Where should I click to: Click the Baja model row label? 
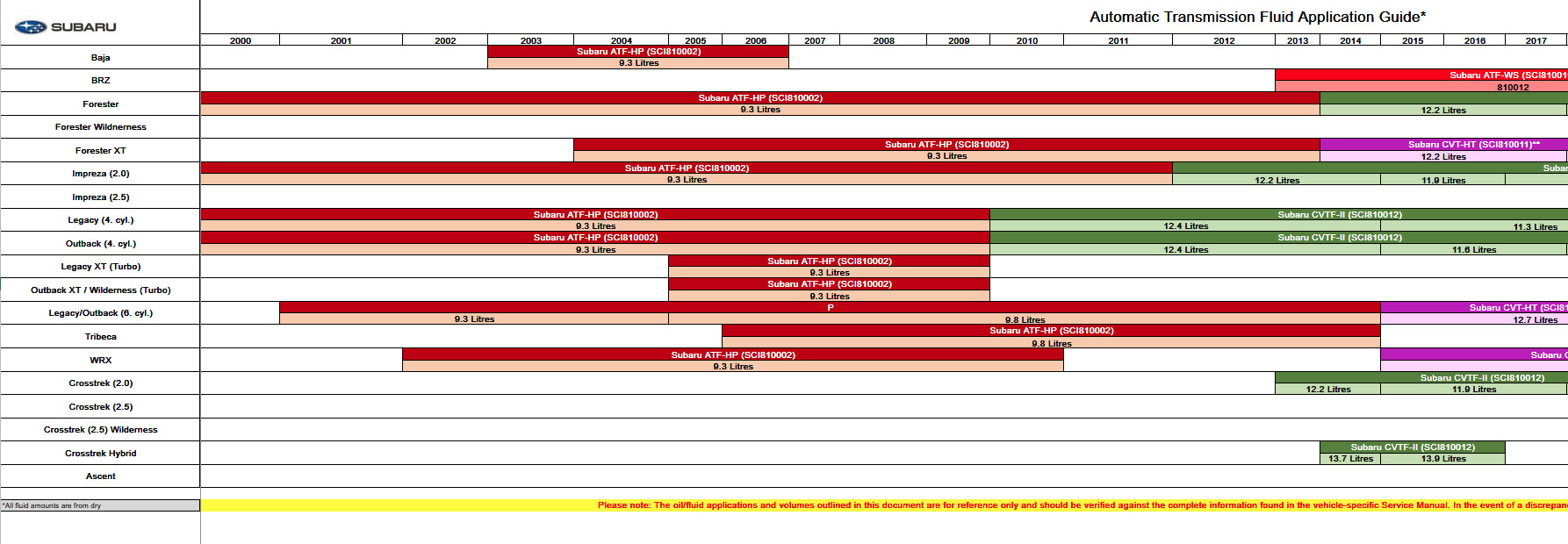click(x=100, y=57)
